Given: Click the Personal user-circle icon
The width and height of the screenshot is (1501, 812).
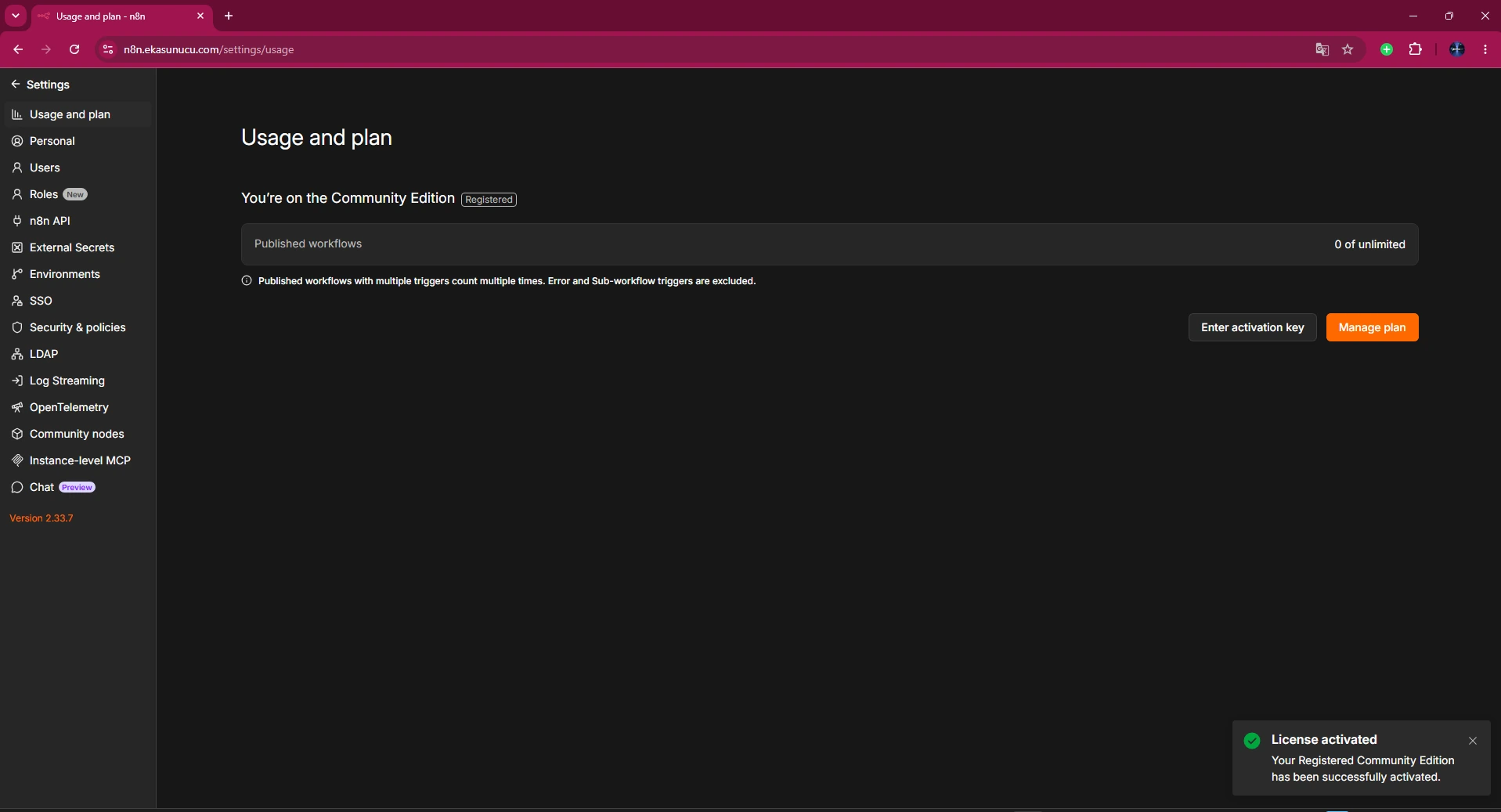Looking at the screenshot, I should [17, 141].
